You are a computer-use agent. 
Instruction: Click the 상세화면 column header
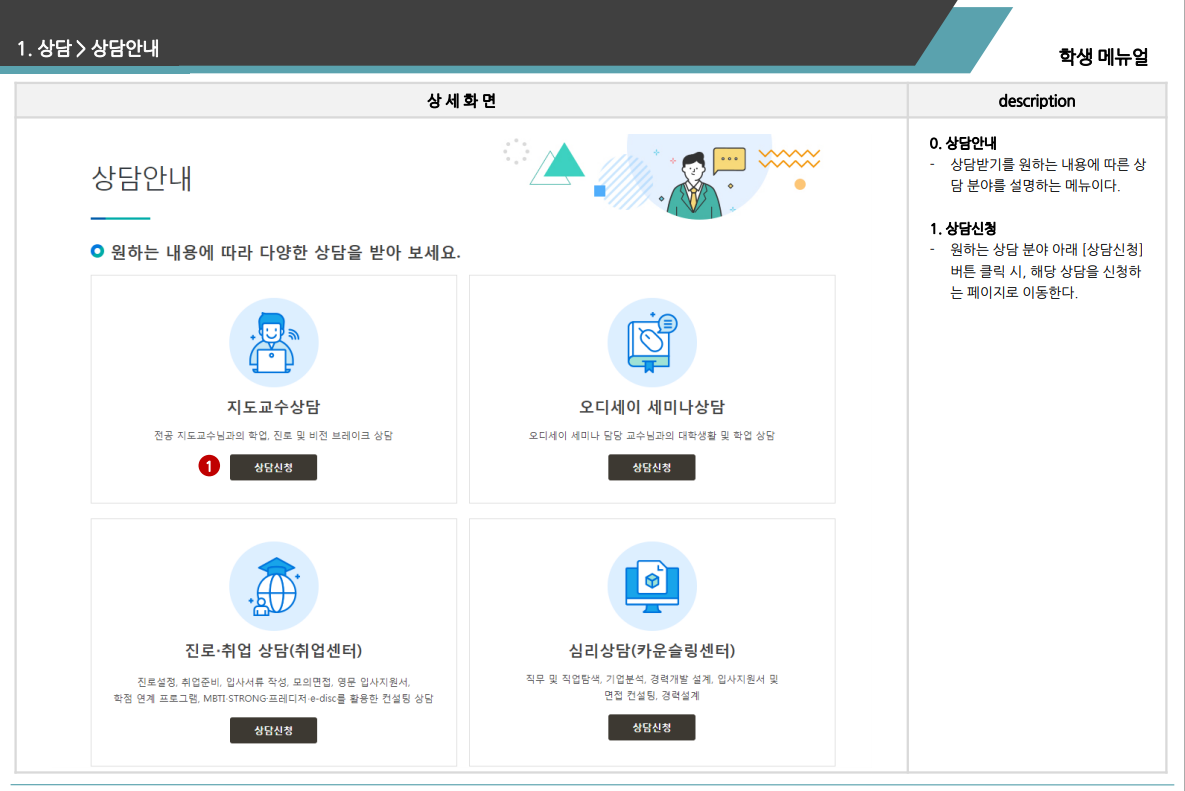click(x=461, y=100)
